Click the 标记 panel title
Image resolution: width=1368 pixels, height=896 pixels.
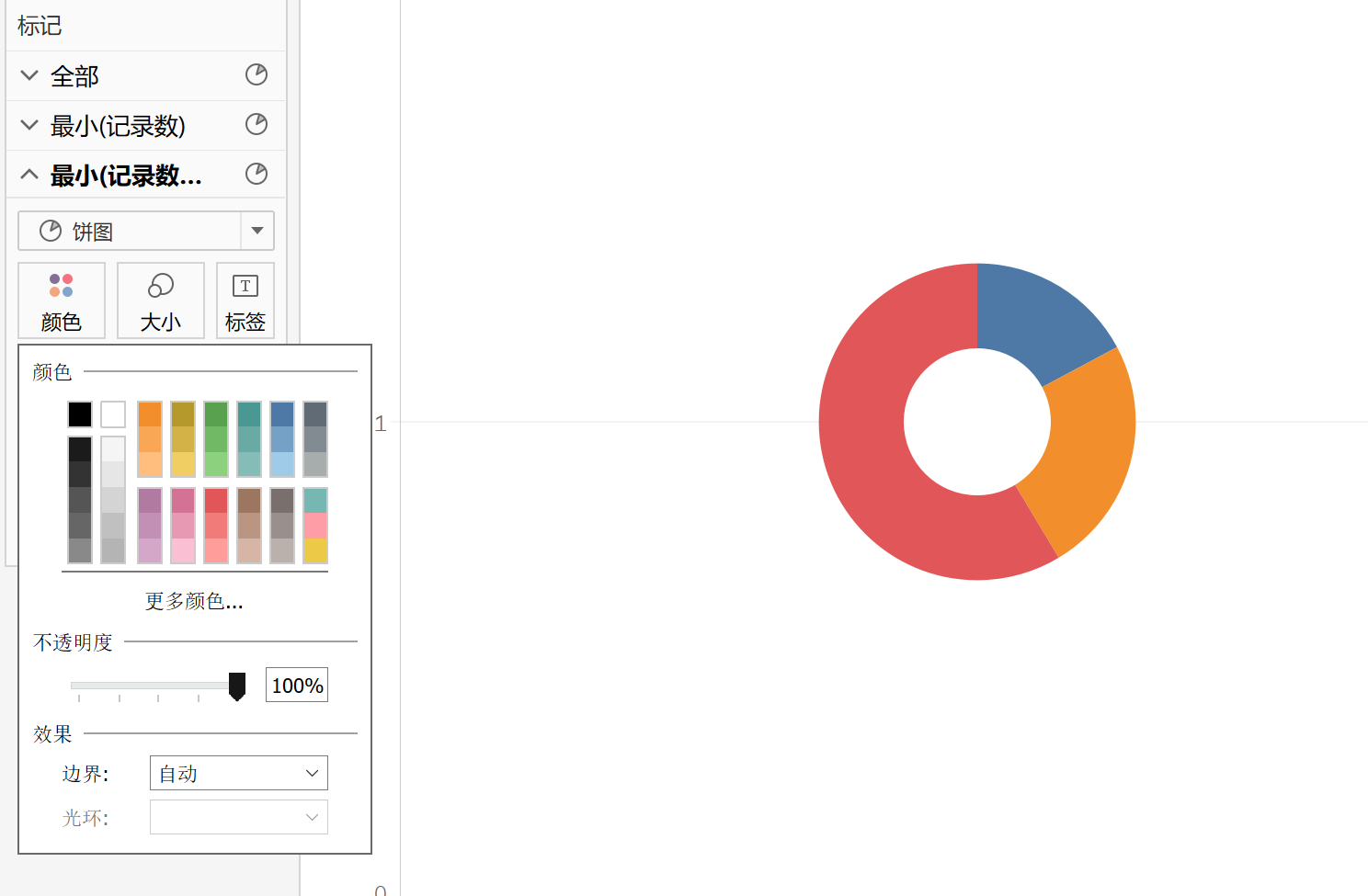(40, 26)
